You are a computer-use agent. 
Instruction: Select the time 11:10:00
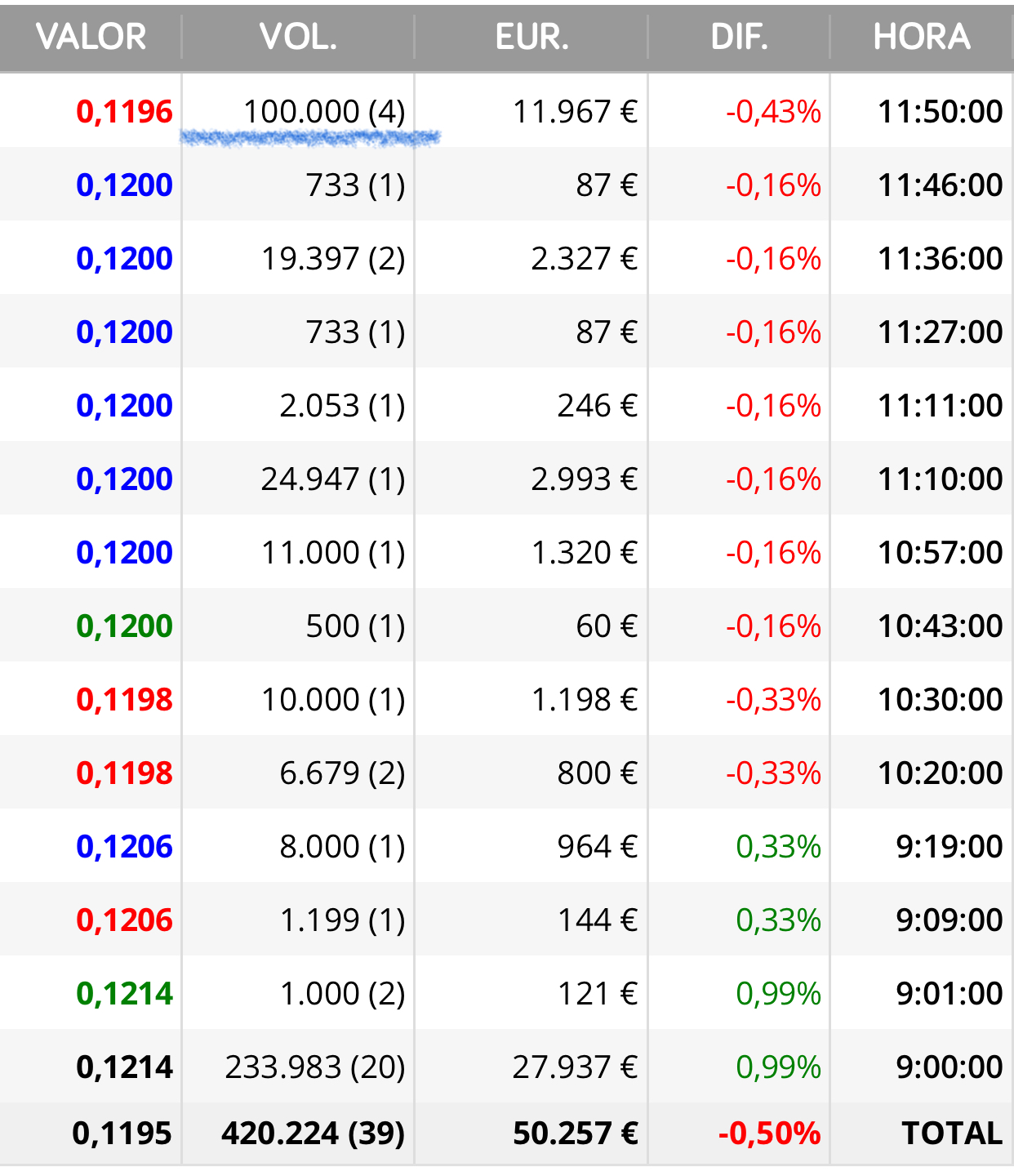(x=941, y=479)
